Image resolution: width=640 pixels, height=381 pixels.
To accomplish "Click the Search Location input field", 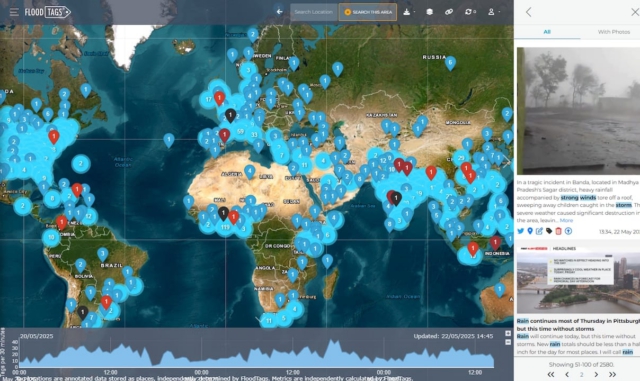I will 313,12.
